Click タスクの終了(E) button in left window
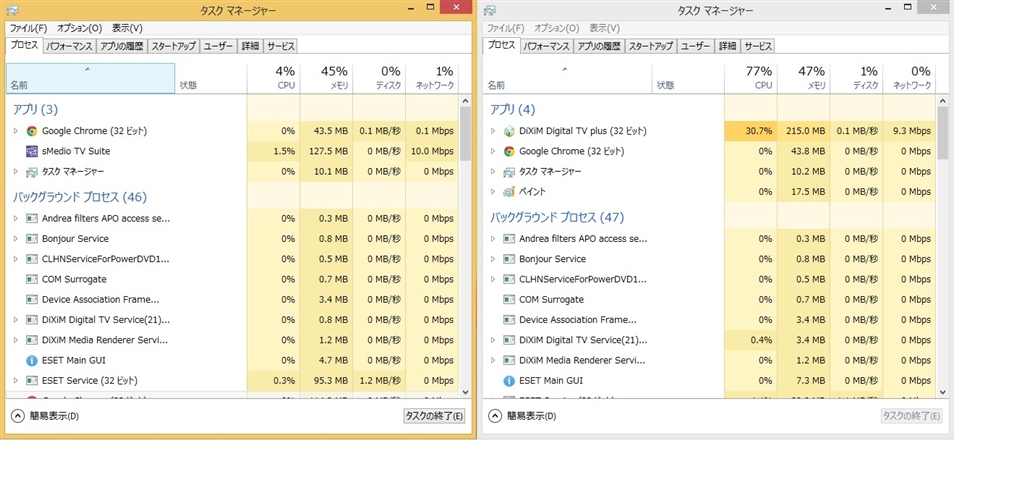This screenshot has width=1024, height=482. [434, 416]
